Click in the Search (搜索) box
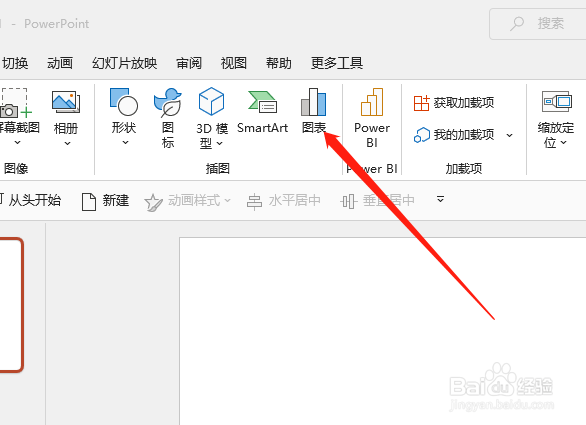This screenshot has height=425, width=586. 538,24
